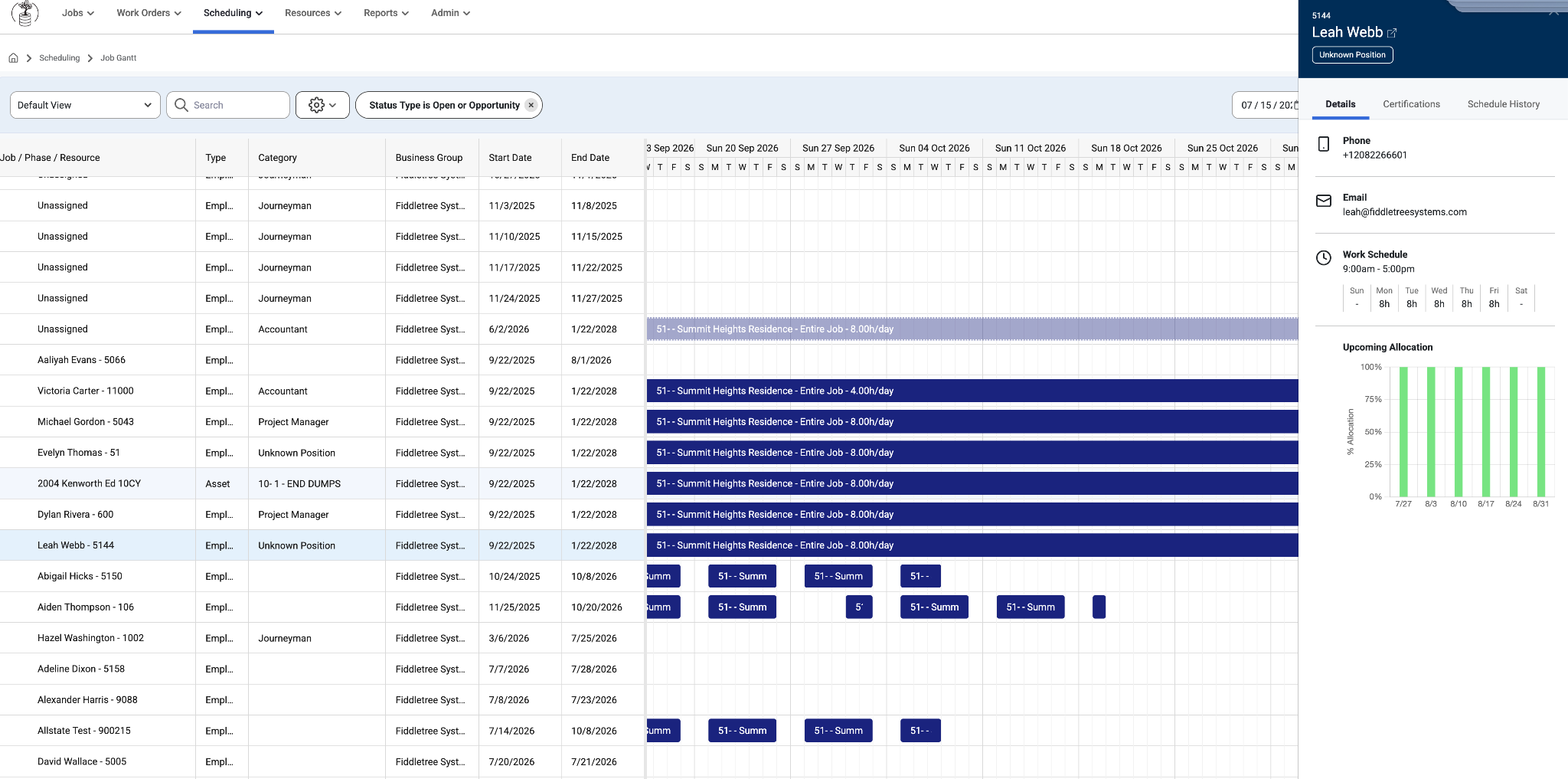
Task: Click Leah Webb's phone number
Action: click(x=1375, y=155)
